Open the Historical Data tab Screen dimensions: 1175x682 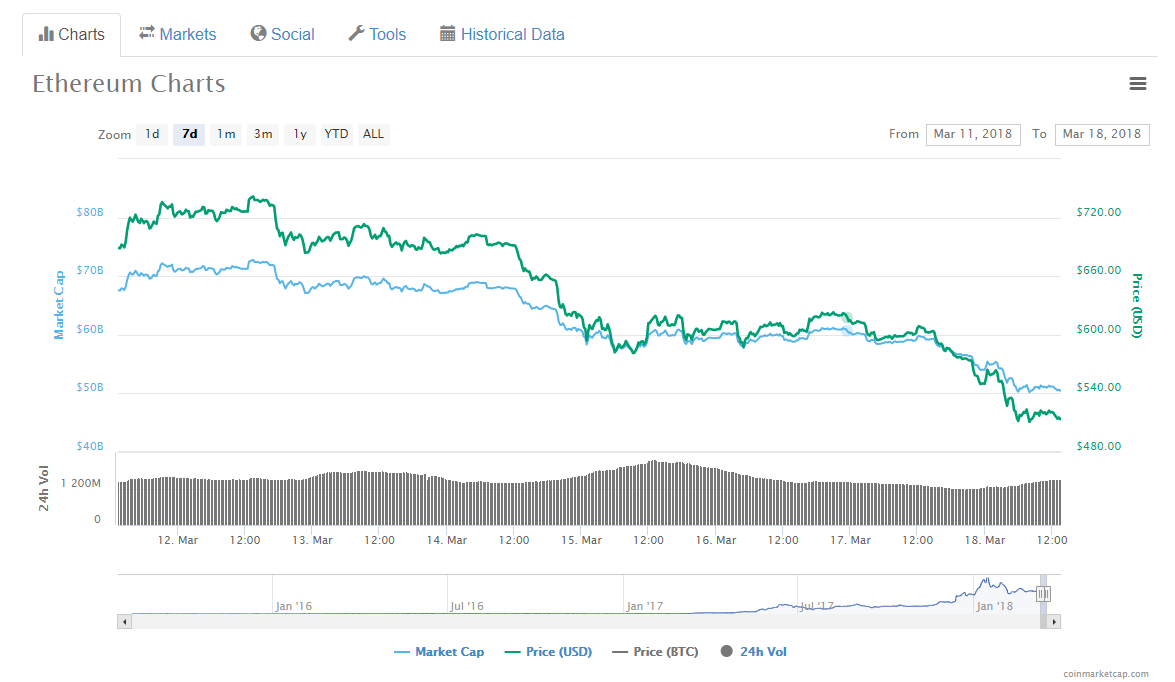click(502, 34)
